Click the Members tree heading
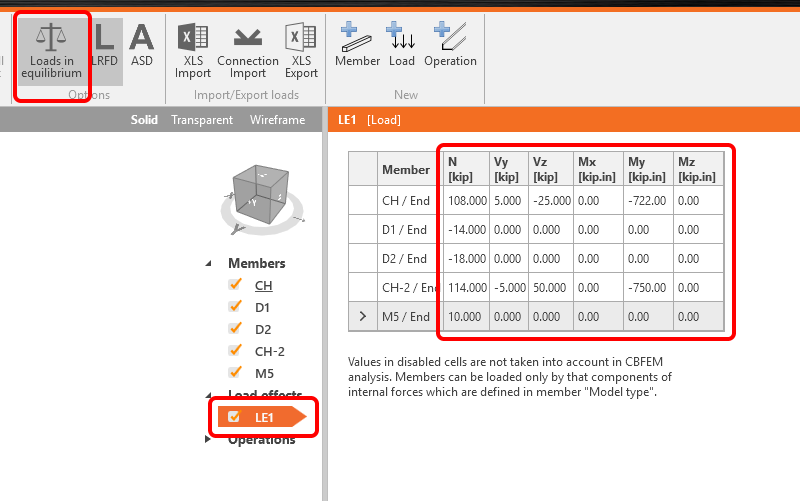Viewport: 800px width, 501px height. 257,263
